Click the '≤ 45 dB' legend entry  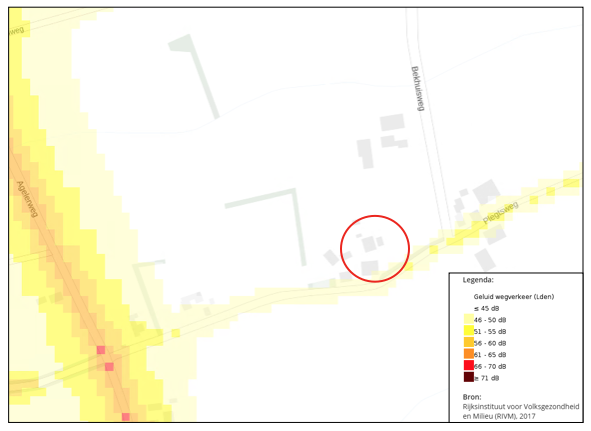pyautogui.click(x=486, y=308)
